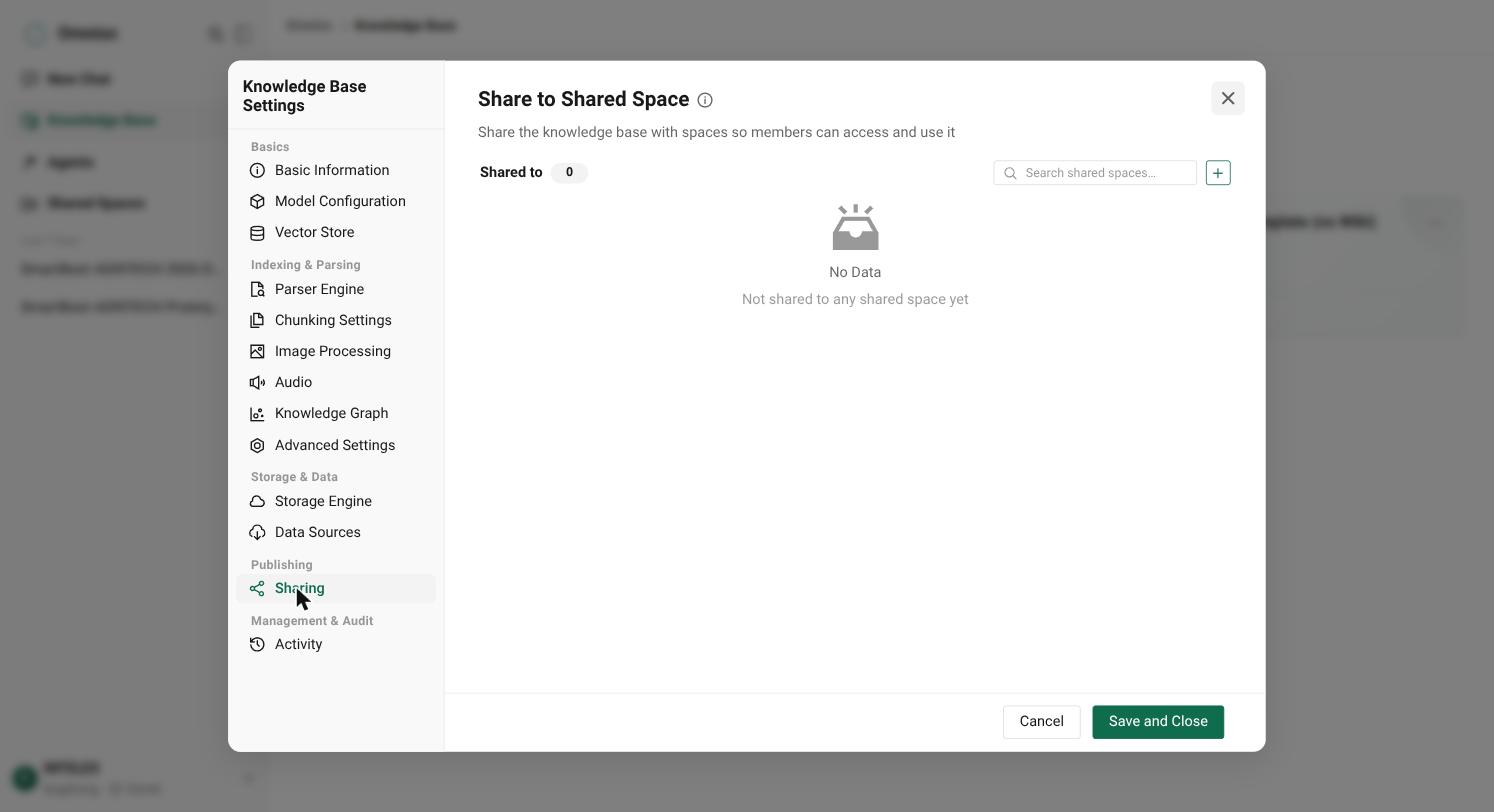
Task: Click the Knowledge Graph chart icon
Action: pyautogui.click(x=257, y=414)
